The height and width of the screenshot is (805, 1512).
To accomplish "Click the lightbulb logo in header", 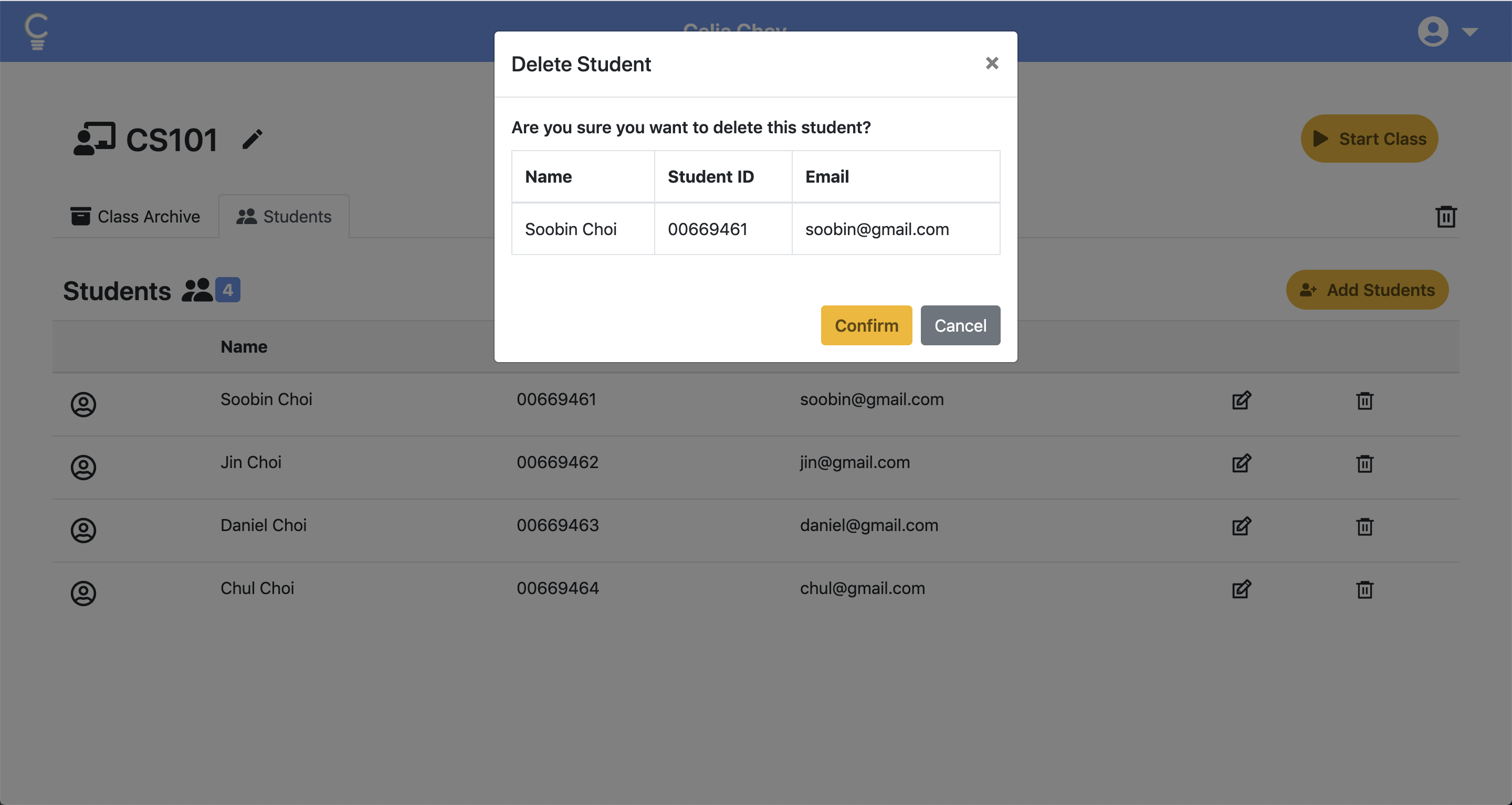I will [x=36, y=31].
